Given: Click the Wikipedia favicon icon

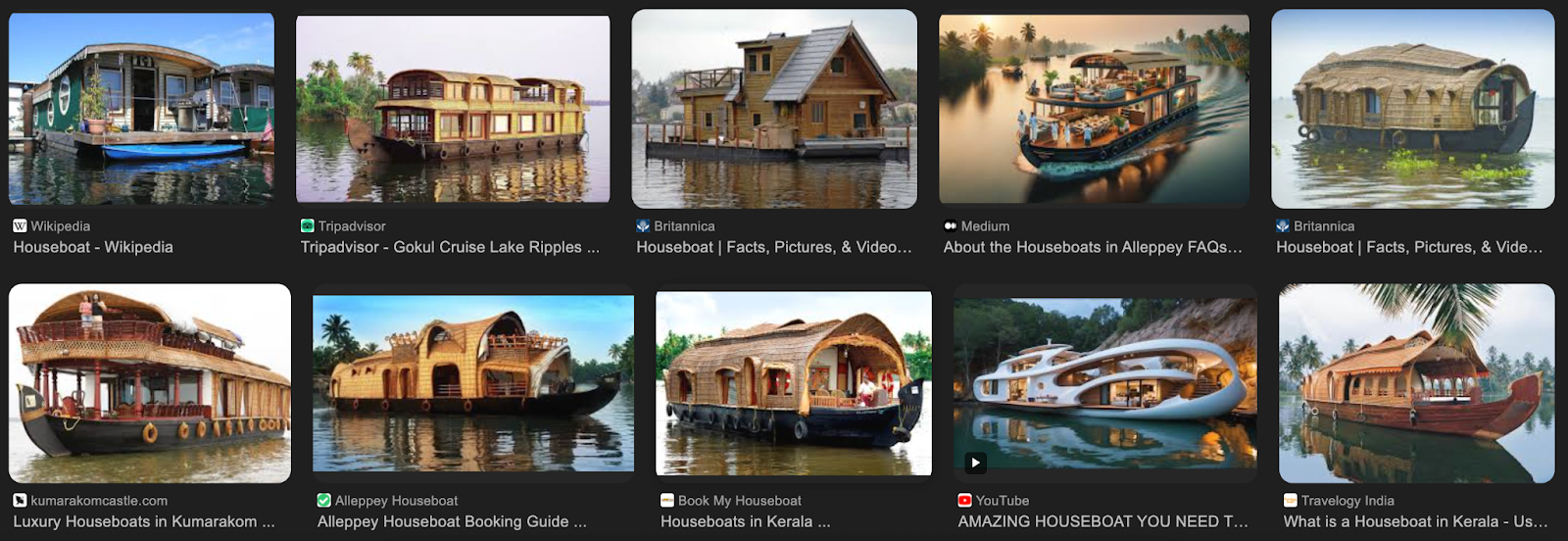Looking at the screenshot, I should coord(20,226).
